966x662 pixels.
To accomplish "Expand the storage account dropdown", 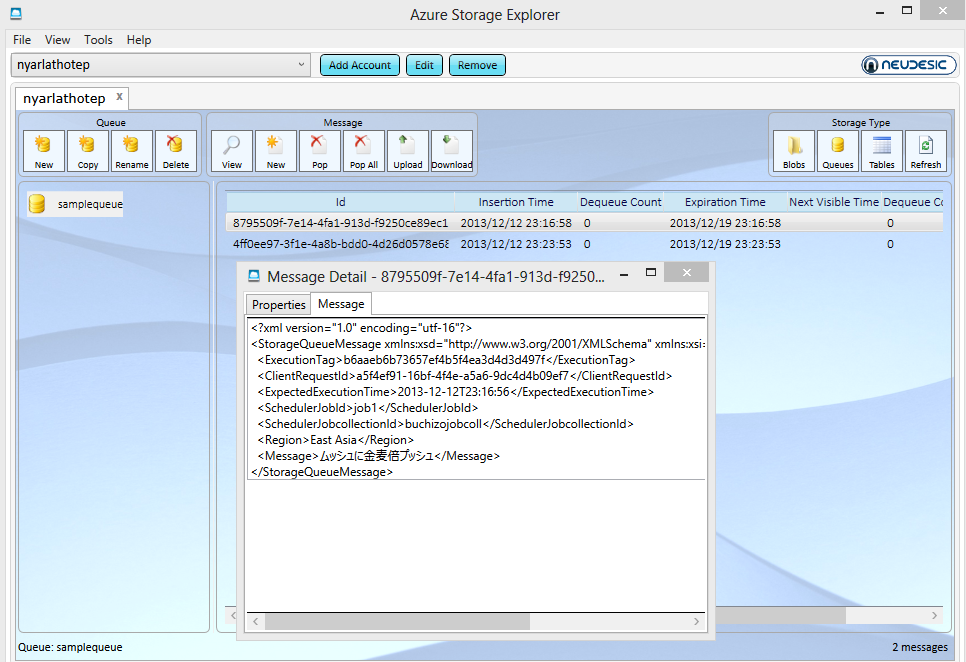I will [x=303, y=65].
